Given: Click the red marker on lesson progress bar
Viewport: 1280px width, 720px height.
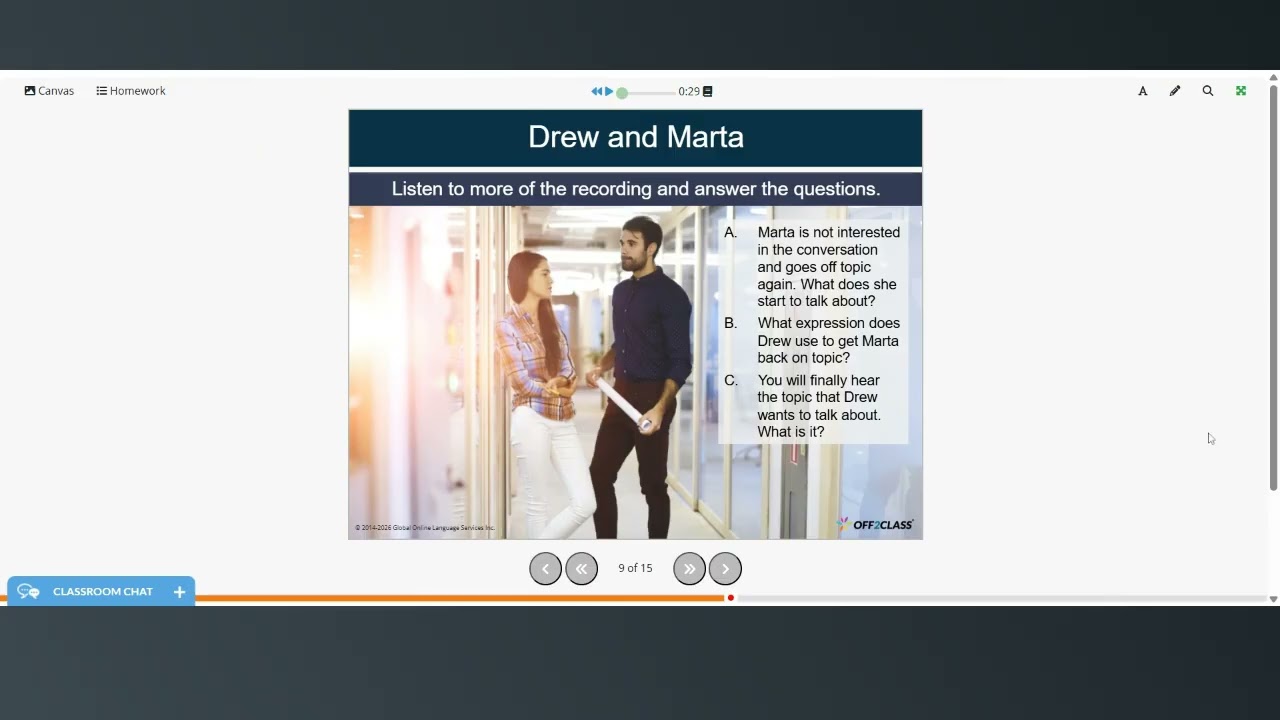Looking at the screenshot, I should click(x=731, y=598).
